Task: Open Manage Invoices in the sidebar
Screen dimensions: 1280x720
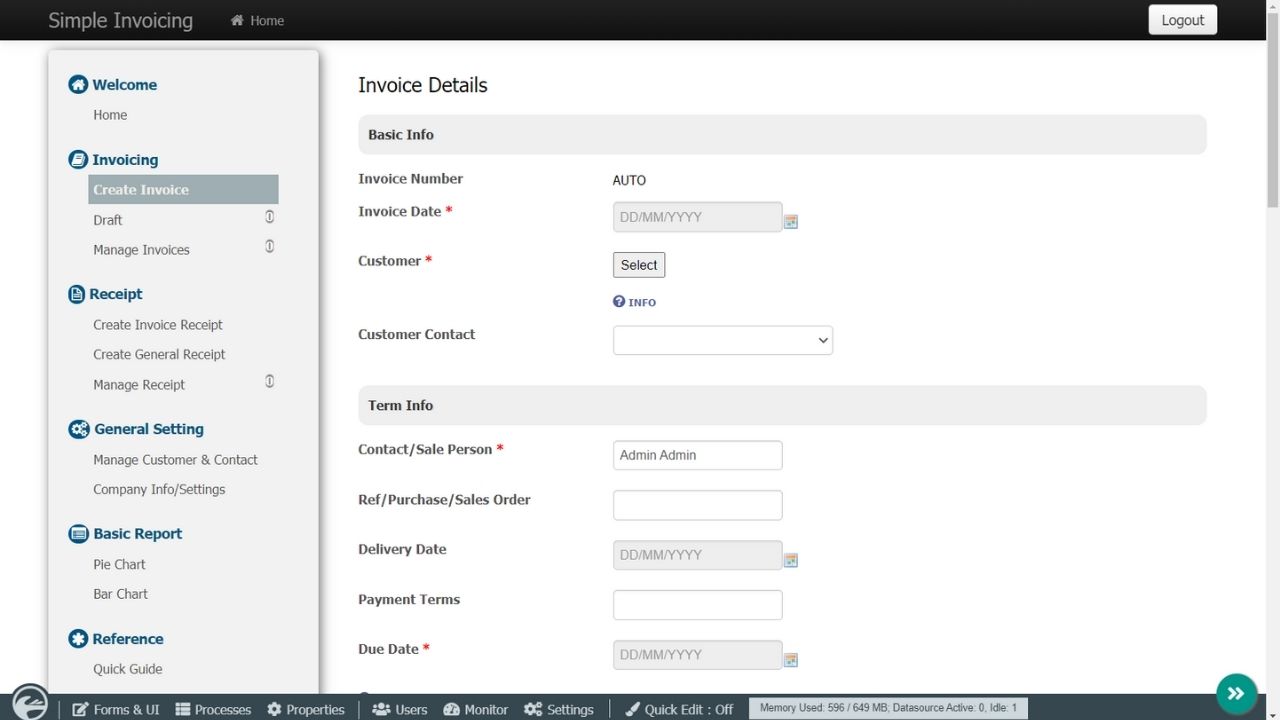Action: (141, 250)
